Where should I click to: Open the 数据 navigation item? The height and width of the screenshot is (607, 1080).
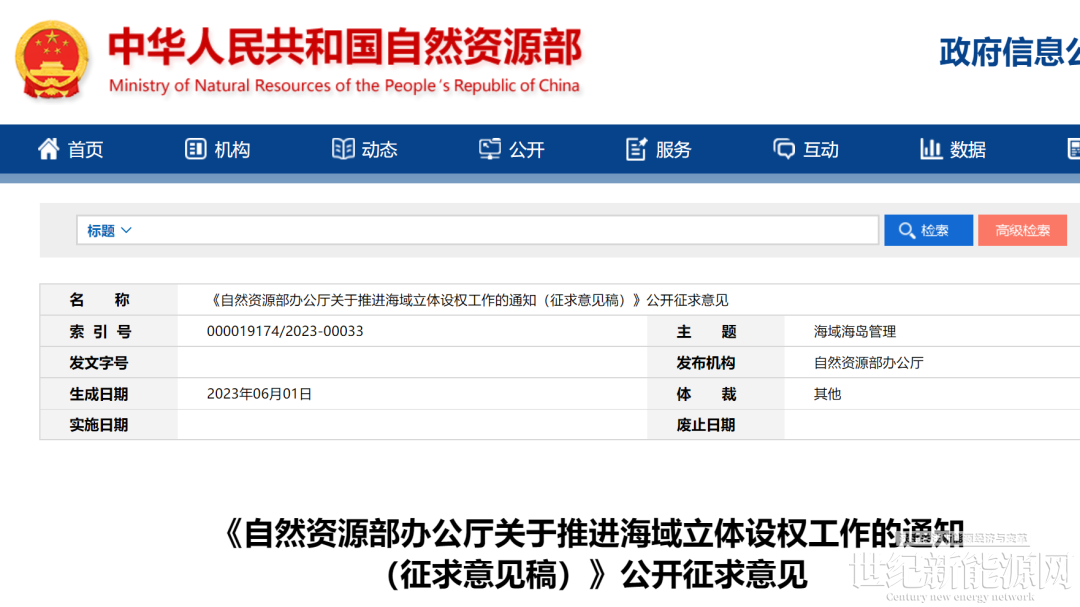953,149
